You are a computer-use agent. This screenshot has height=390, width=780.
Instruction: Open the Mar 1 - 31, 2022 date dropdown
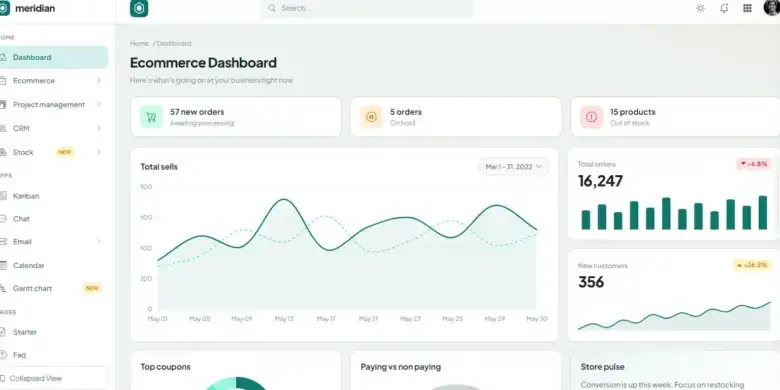point(513,167)
